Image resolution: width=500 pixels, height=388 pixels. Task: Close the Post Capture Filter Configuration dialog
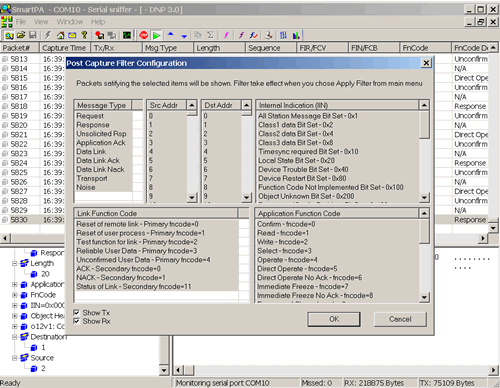tap(426, 63)
